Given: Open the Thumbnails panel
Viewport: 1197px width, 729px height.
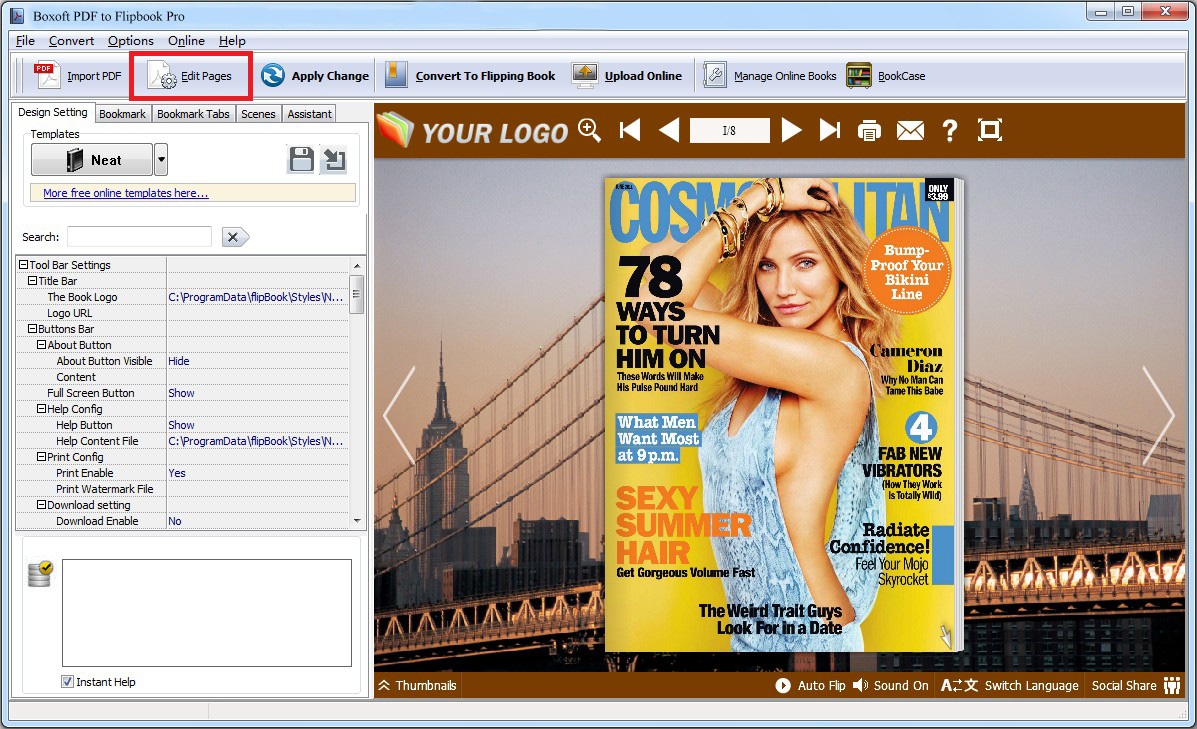Looking at the screenshot, I should pyautogui.click(x=418, y=685).
